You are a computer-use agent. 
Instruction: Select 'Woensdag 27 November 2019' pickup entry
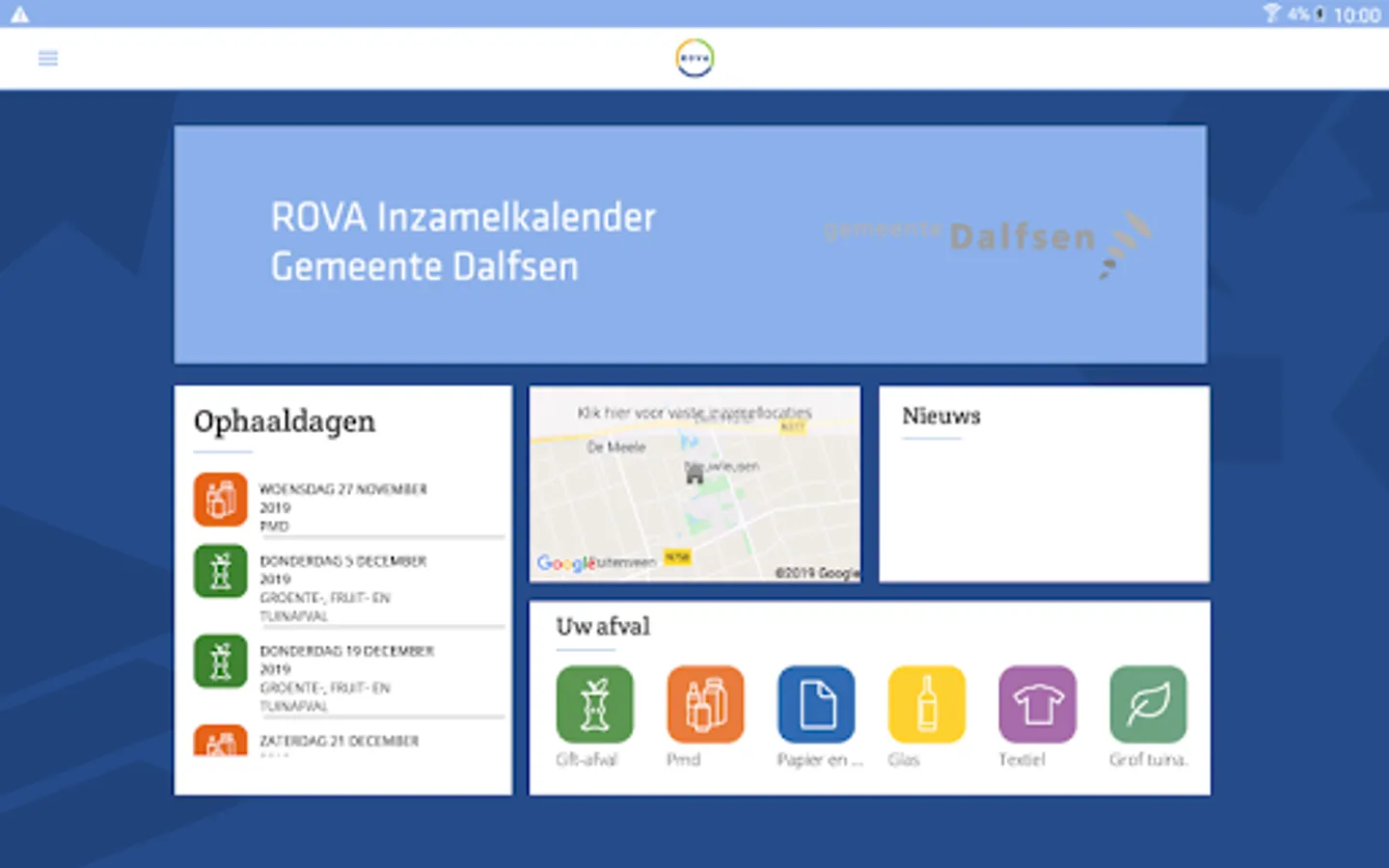tap(349, 505)
